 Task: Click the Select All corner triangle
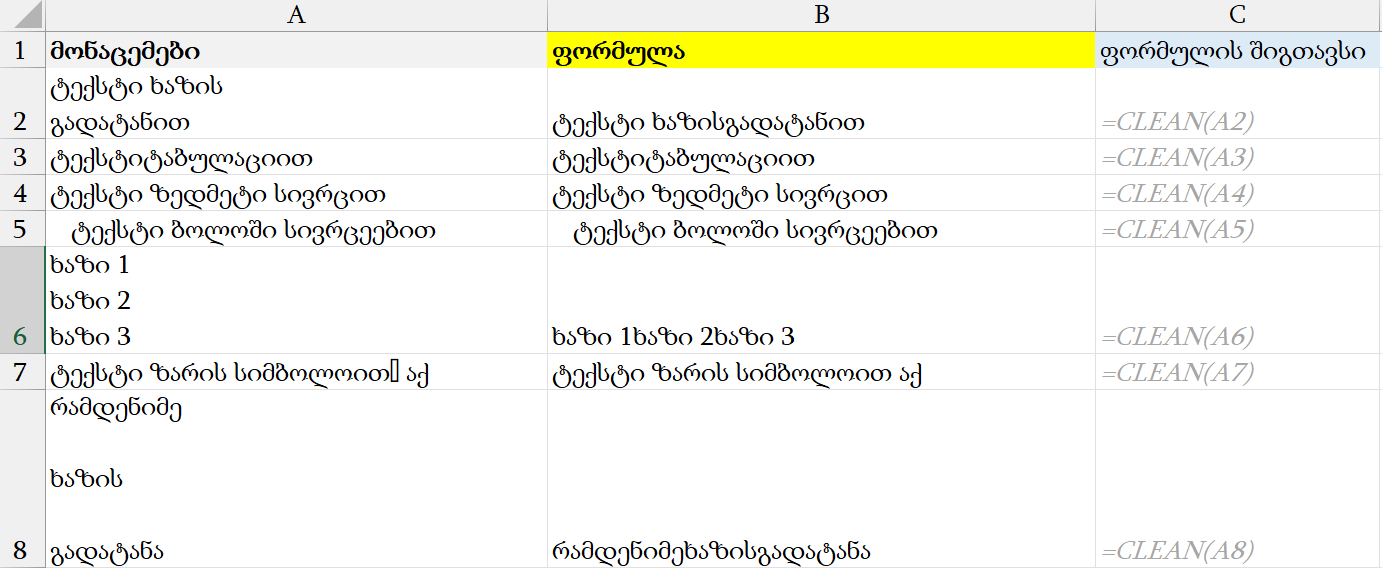[22, 15]
